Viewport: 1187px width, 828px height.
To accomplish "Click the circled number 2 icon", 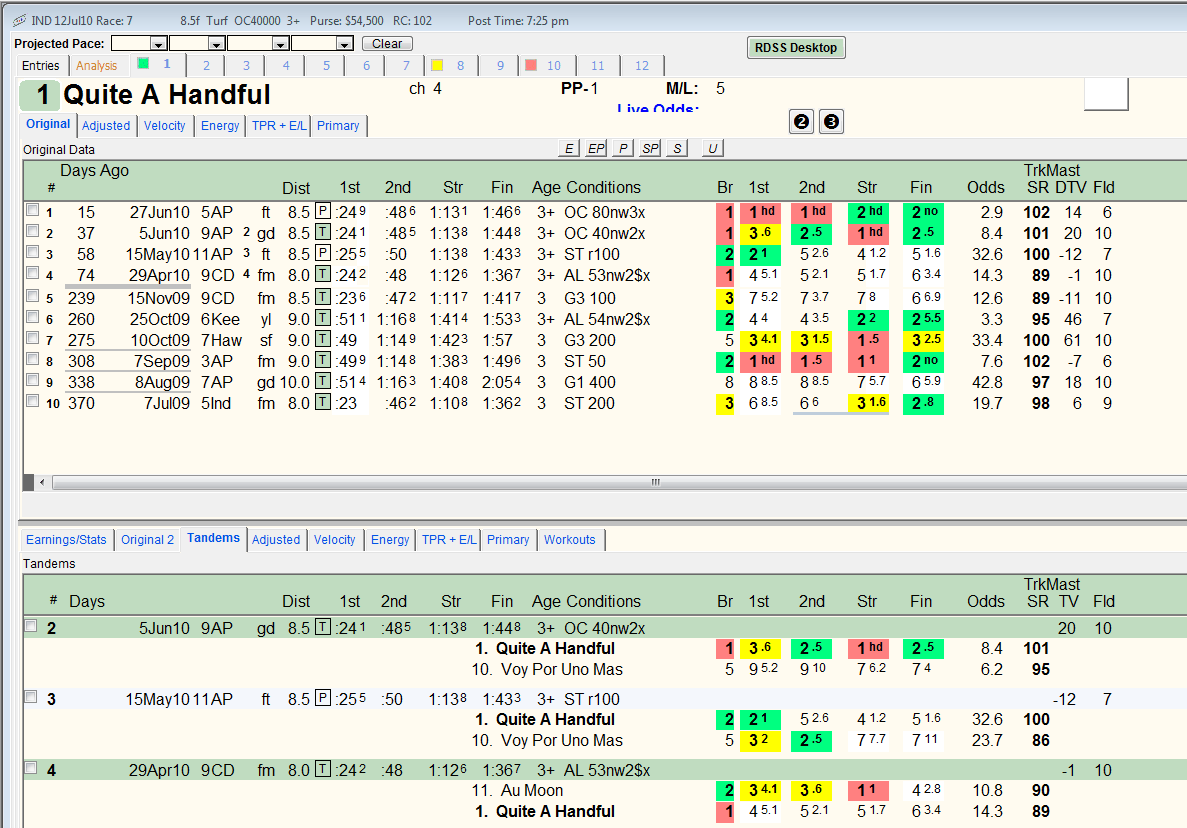I will (801, 122).
